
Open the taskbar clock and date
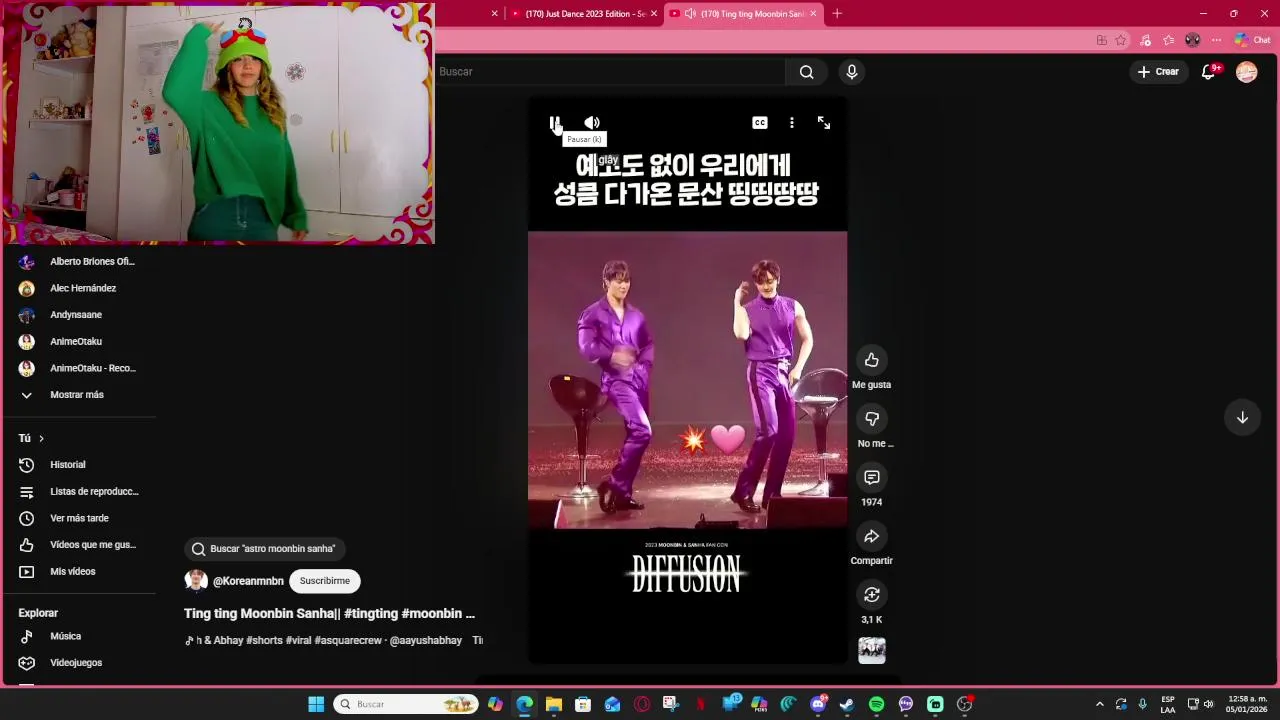click(1247, 704)
